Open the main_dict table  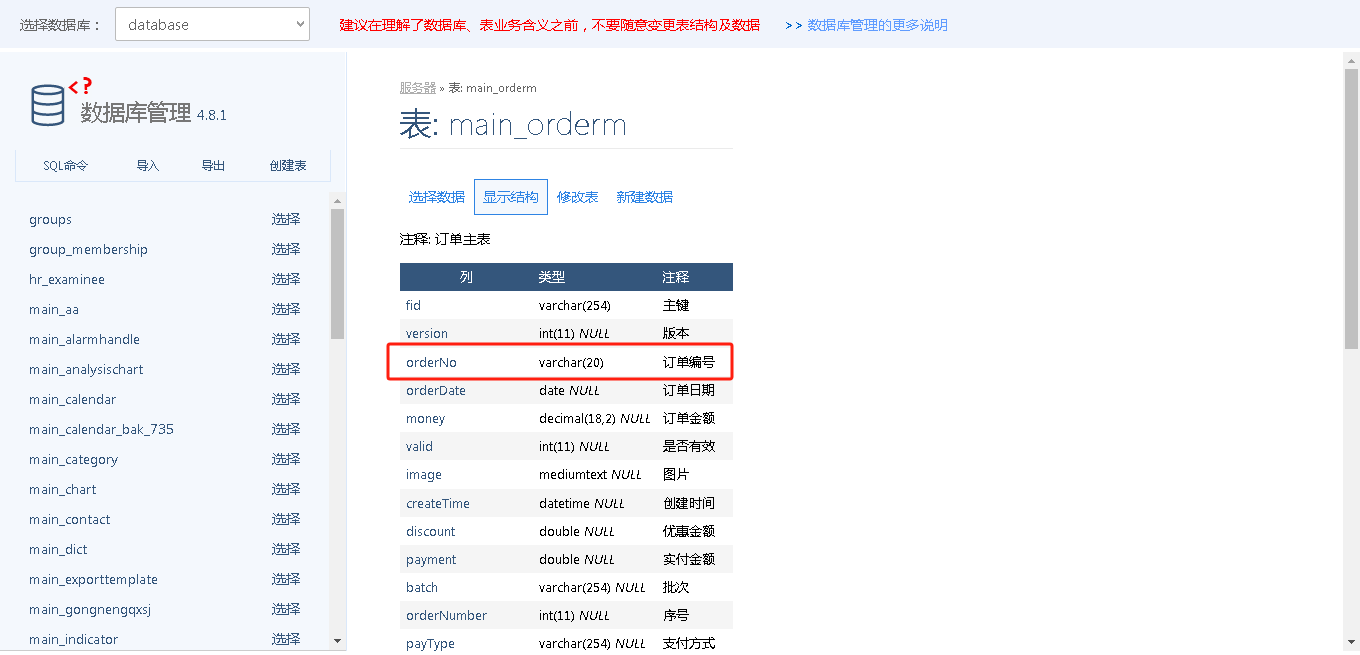click(x=58, y=550)
